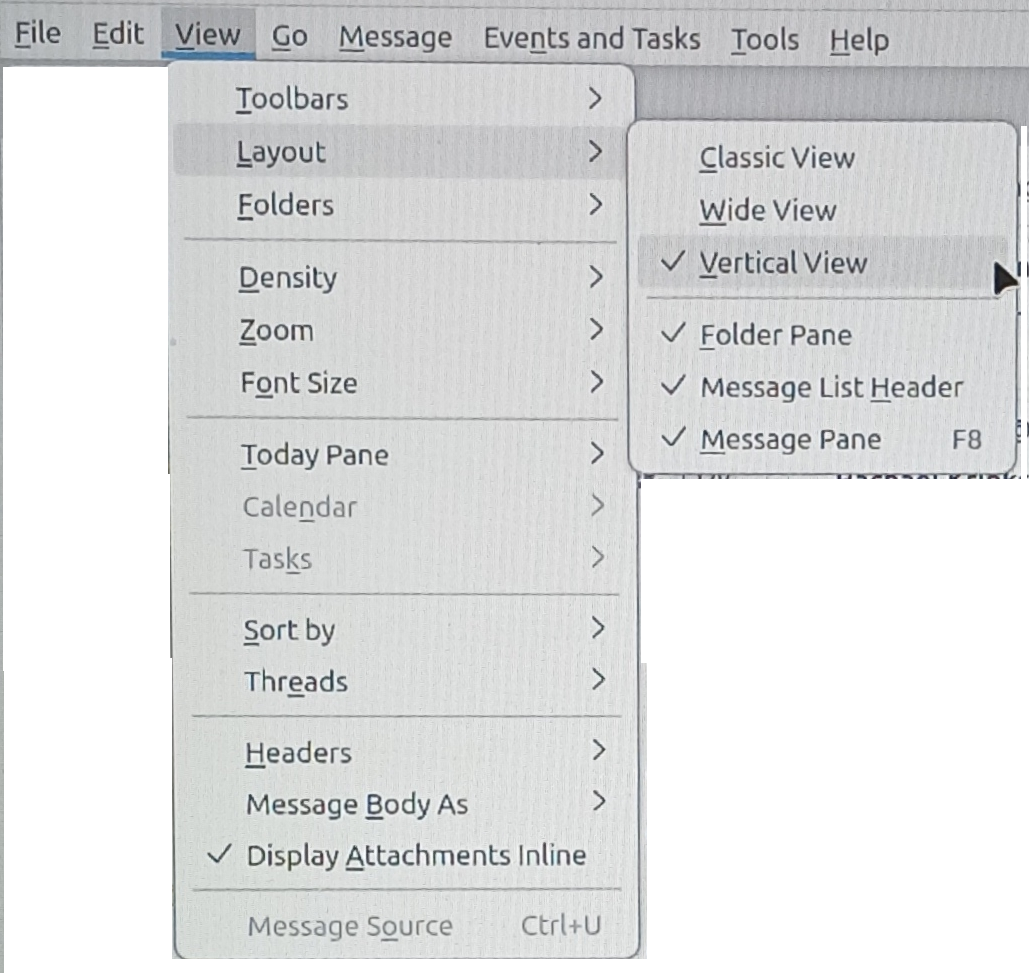The width and height of the screenshot is (1029, 973).
Task: Open the Go menu
Action: click(x=289, y=37)
